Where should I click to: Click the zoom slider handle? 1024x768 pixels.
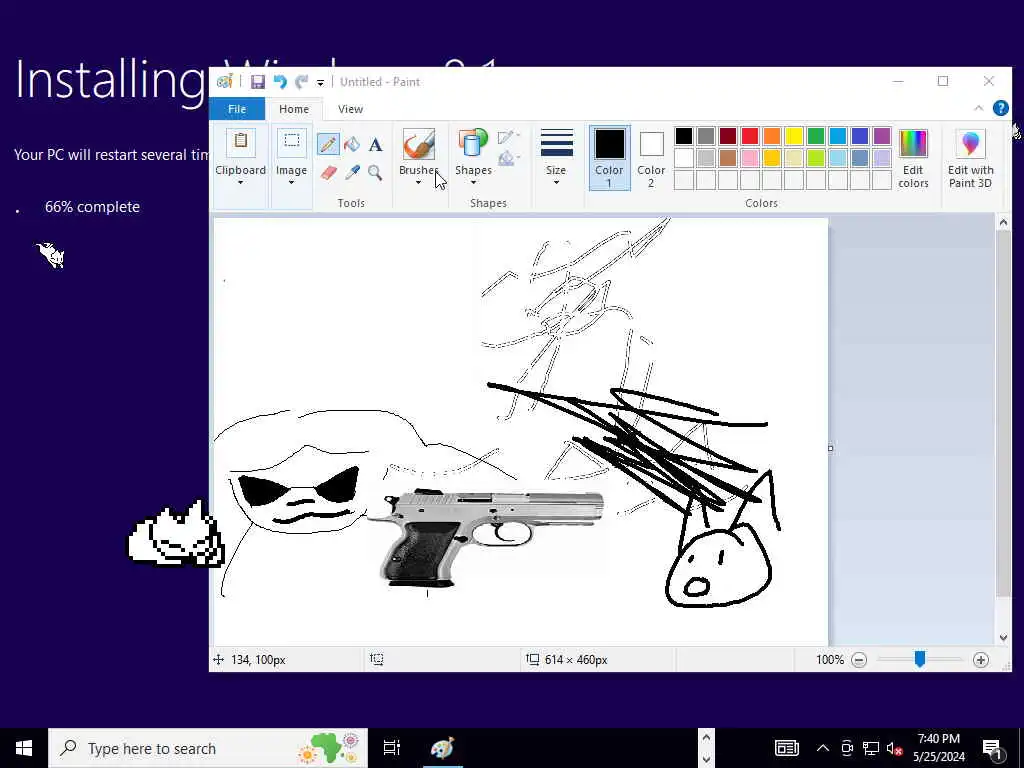tap(920, 660)
